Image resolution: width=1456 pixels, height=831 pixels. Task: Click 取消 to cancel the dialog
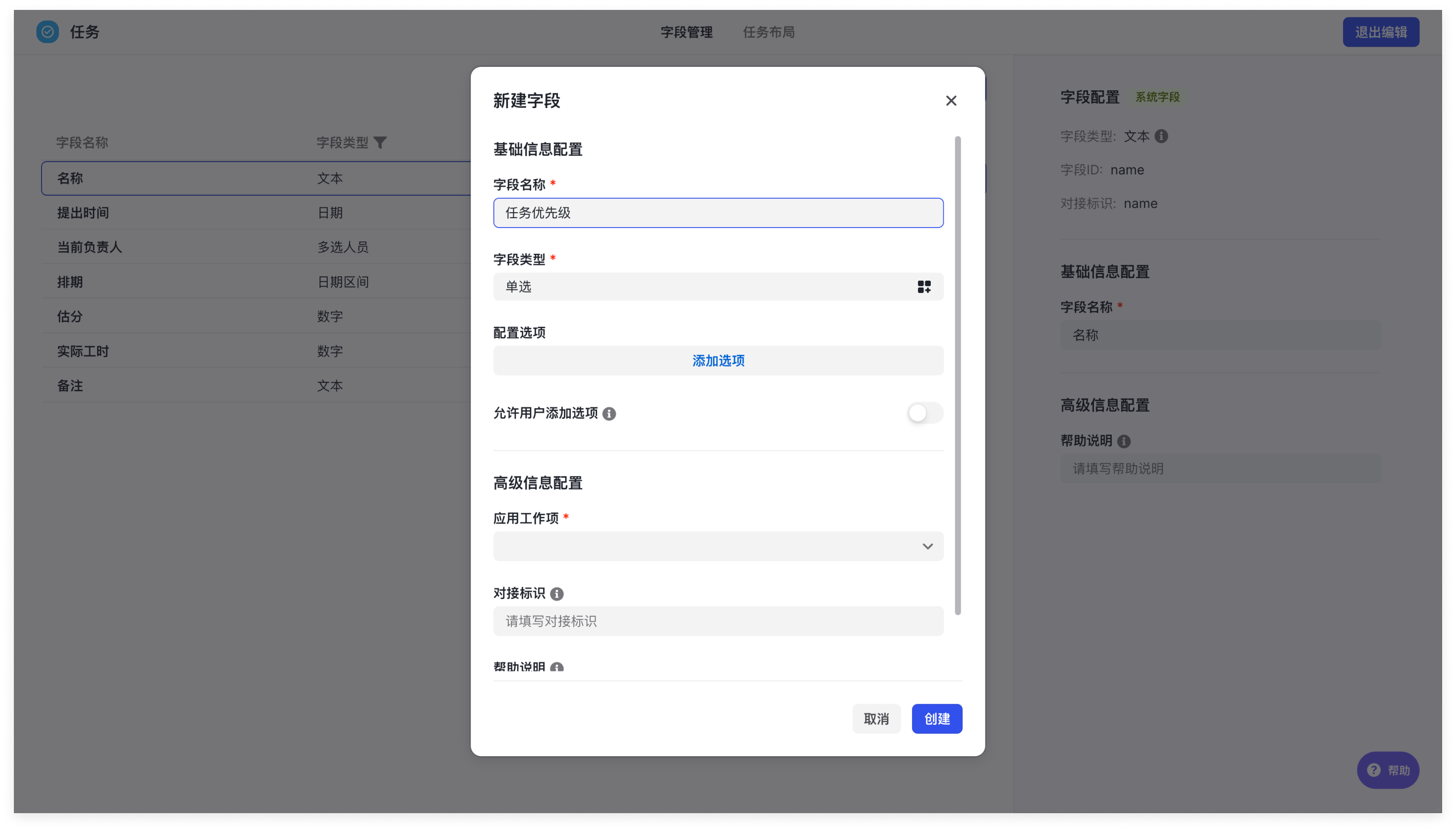876,718
